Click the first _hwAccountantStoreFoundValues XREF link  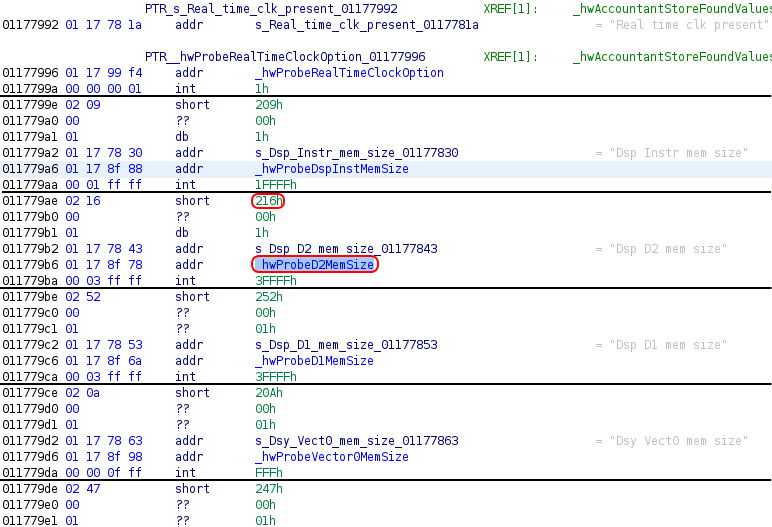(672, 8)
